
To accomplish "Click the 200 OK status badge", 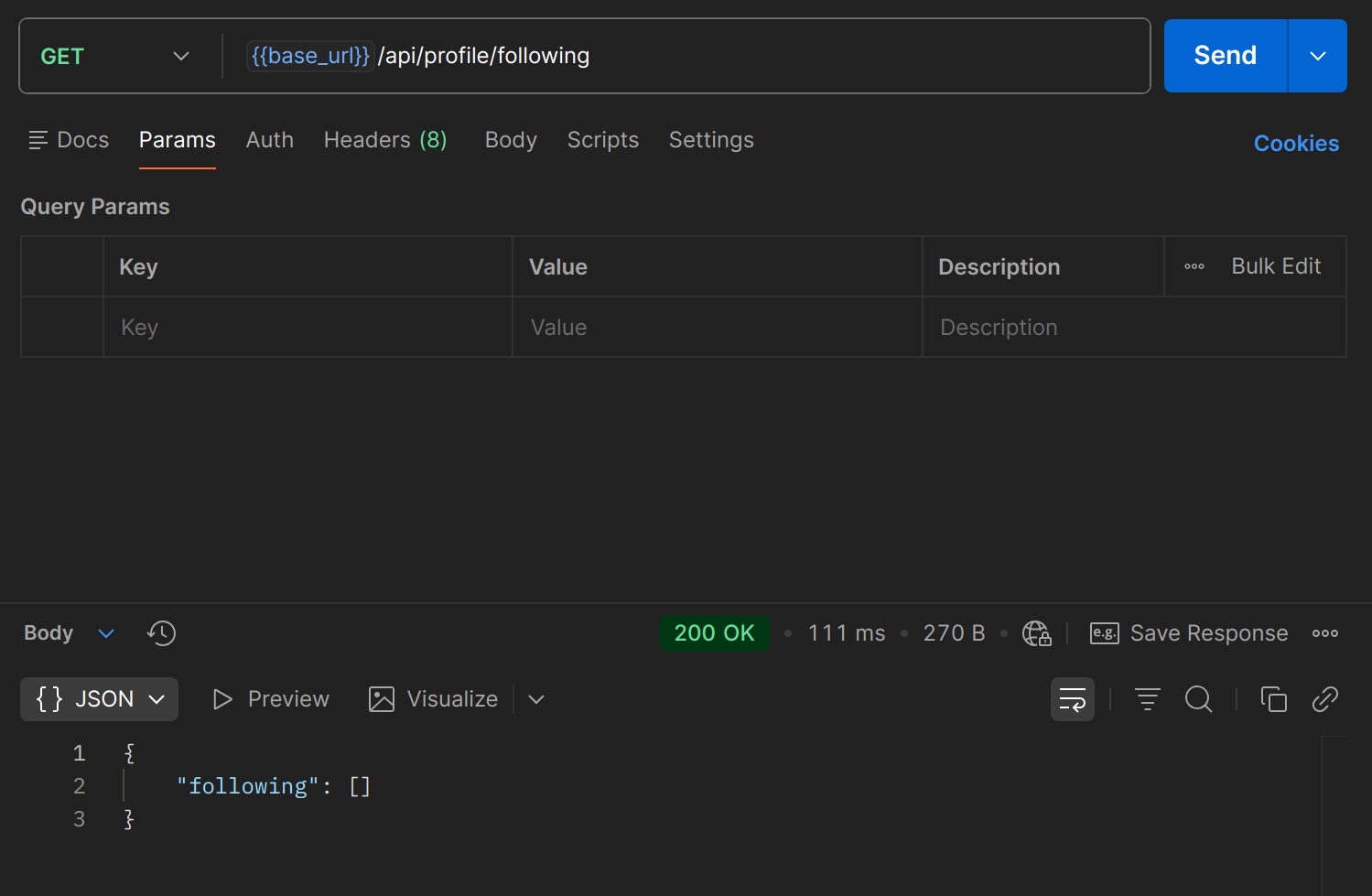I will coord(714,633).
